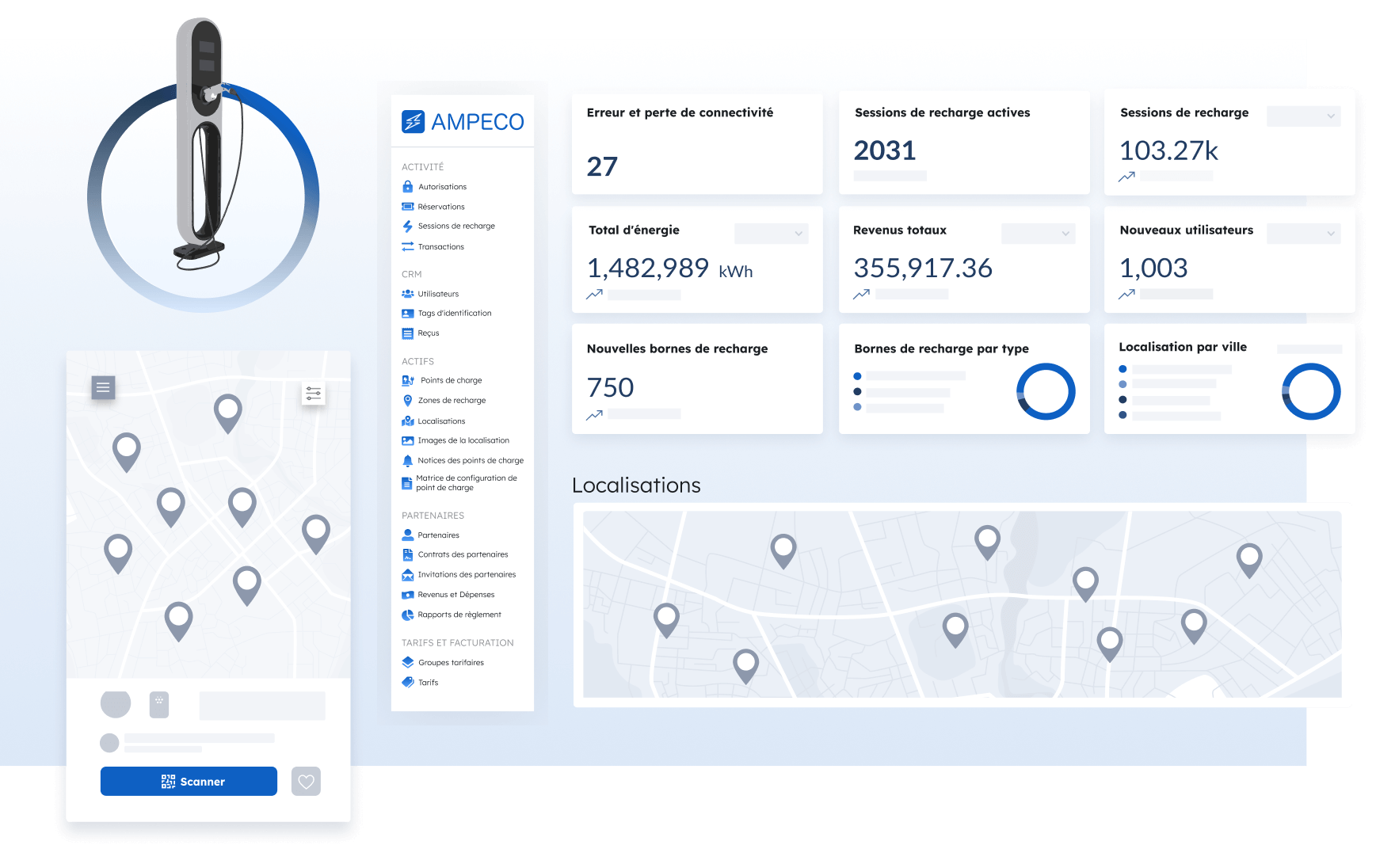Open the Revenus totaux period dropdown

point(1038,234)
